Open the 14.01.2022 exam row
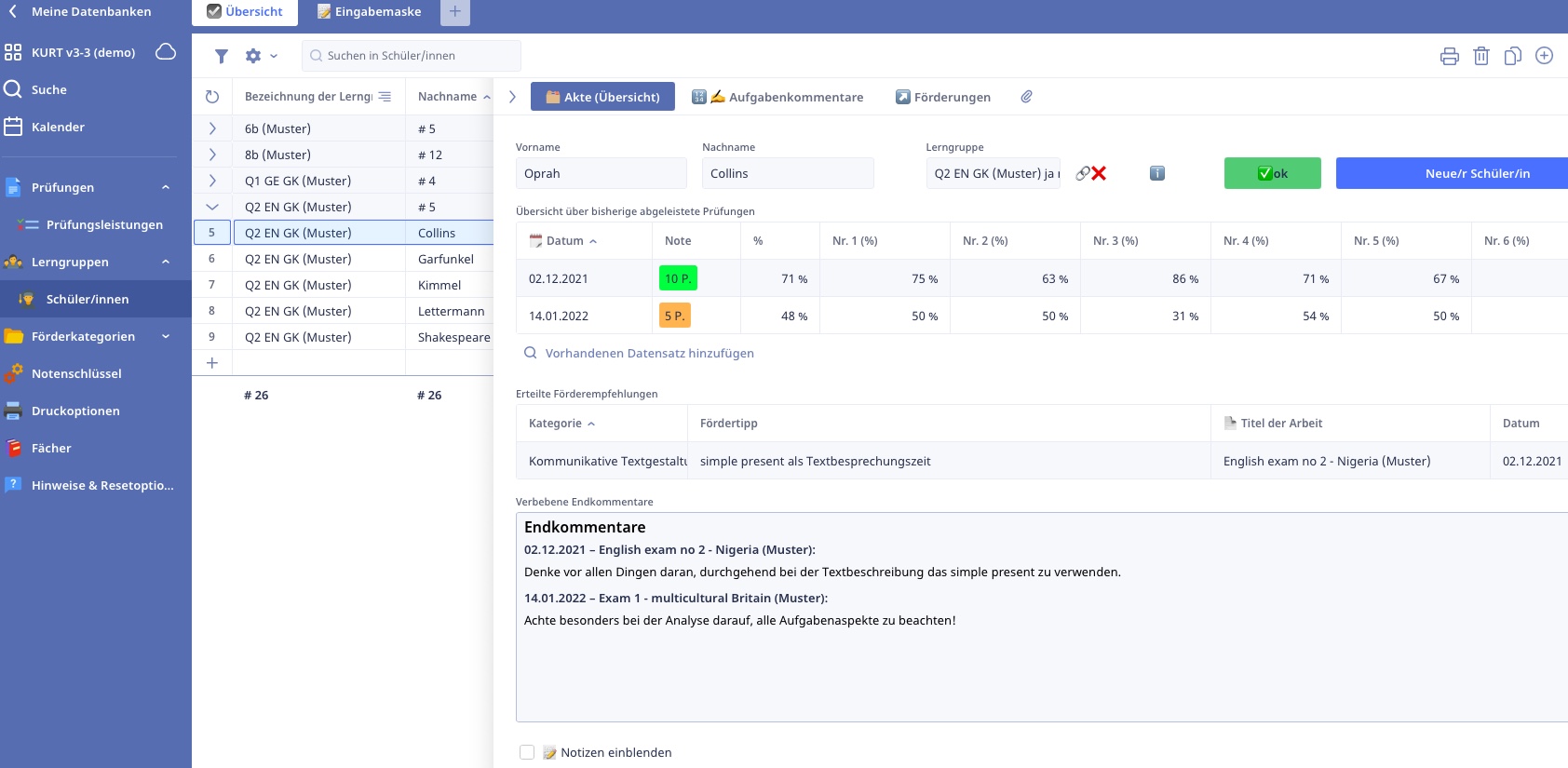 [x=1042, y=316]
